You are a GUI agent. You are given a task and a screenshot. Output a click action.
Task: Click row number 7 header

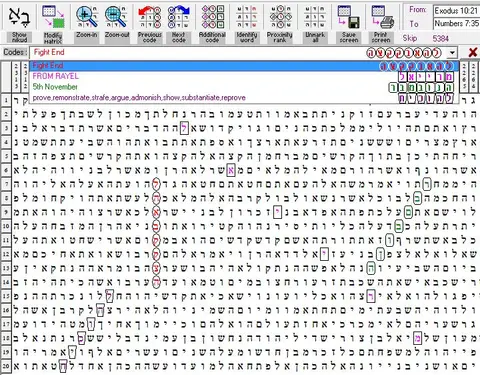6,184
